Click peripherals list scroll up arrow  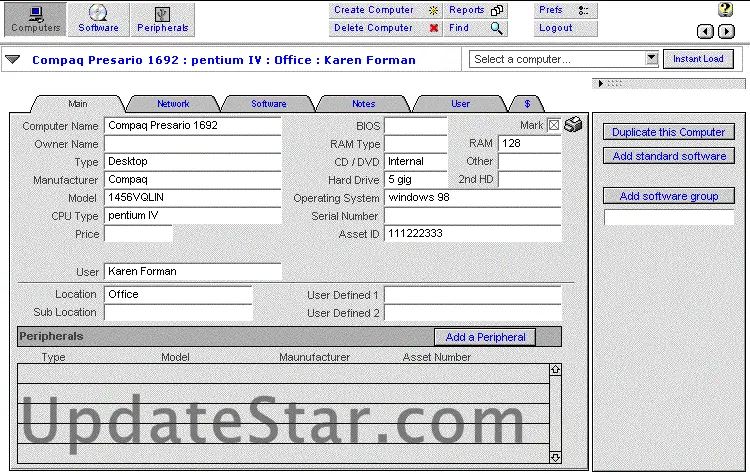point(555,370)
